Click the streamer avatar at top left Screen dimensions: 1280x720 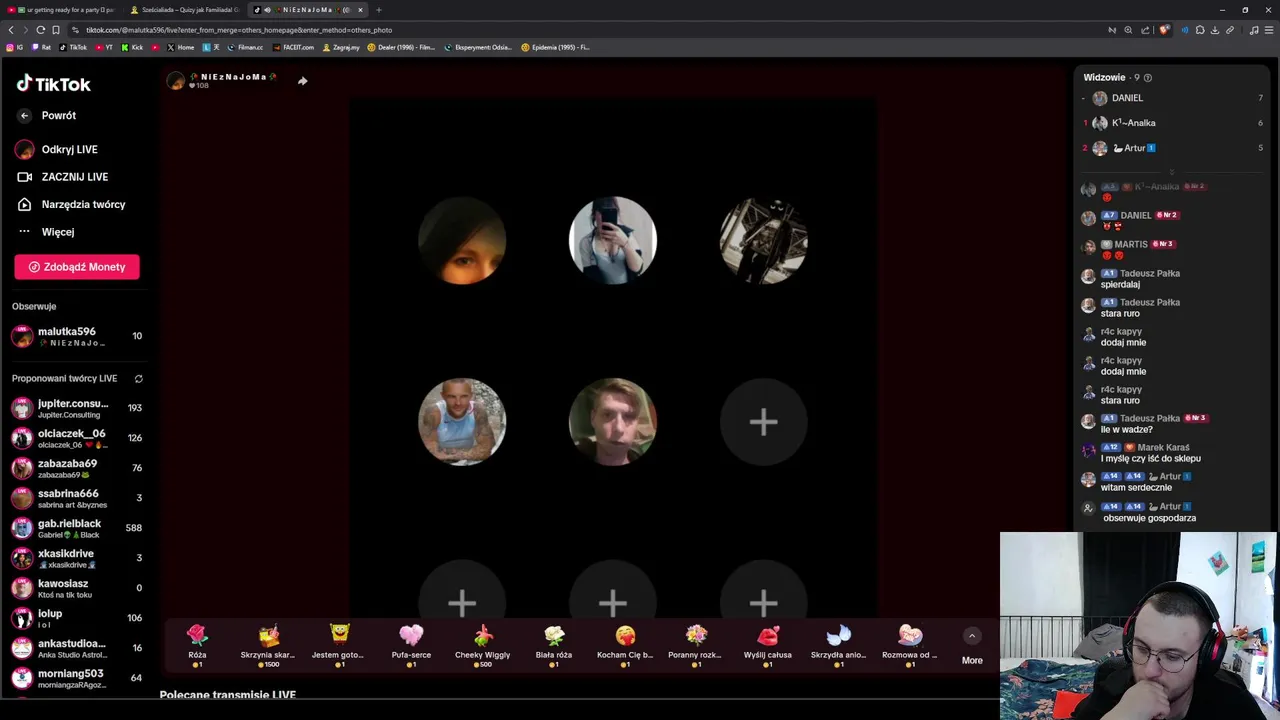click(x=176, y=81)
